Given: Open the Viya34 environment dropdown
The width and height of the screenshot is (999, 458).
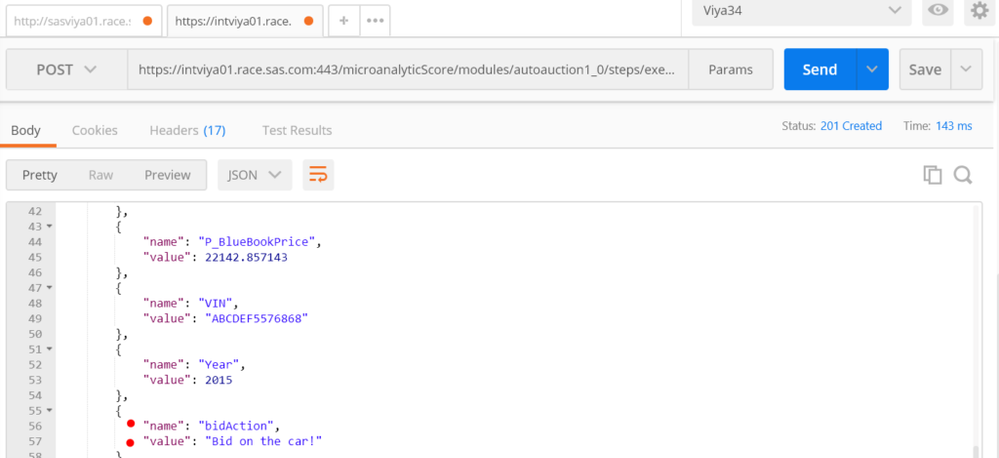Looking at the screenshot, I should pyautogui.click(x=801, y=11).
